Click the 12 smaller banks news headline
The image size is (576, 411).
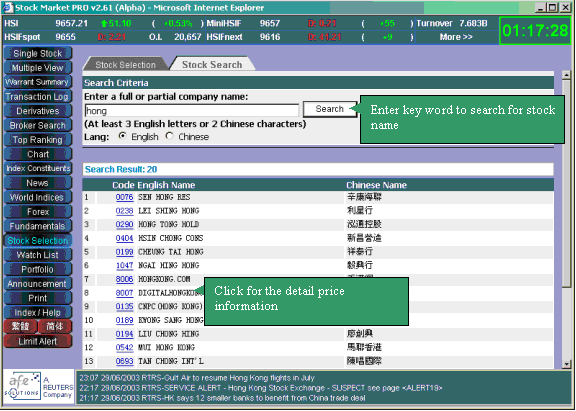(x=222, y=398)
